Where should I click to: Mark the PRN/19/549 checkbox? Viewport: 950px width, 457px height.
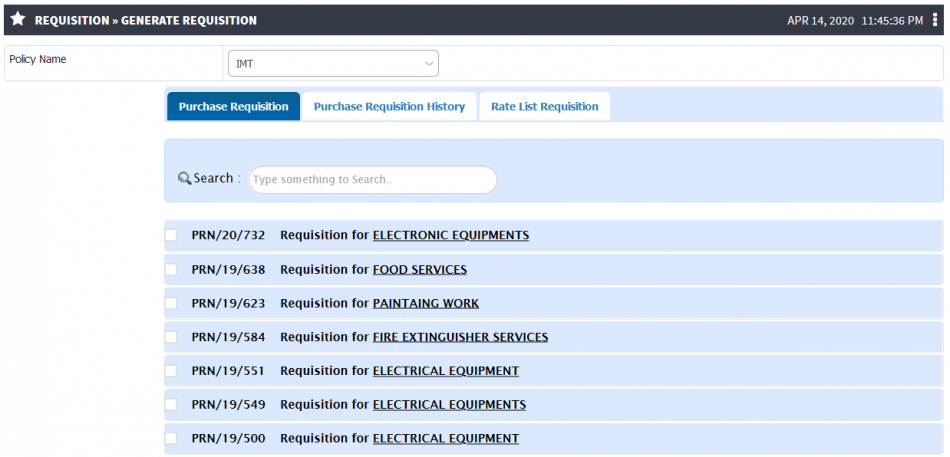[x=171, y=404]
